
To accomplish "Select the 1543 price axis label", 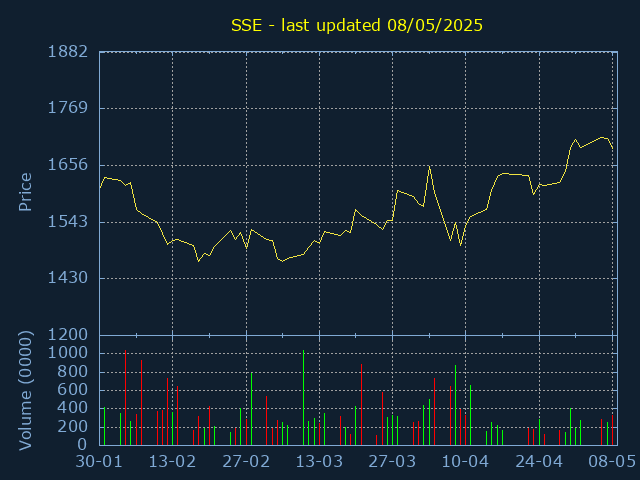I will [x=68, y=222].
